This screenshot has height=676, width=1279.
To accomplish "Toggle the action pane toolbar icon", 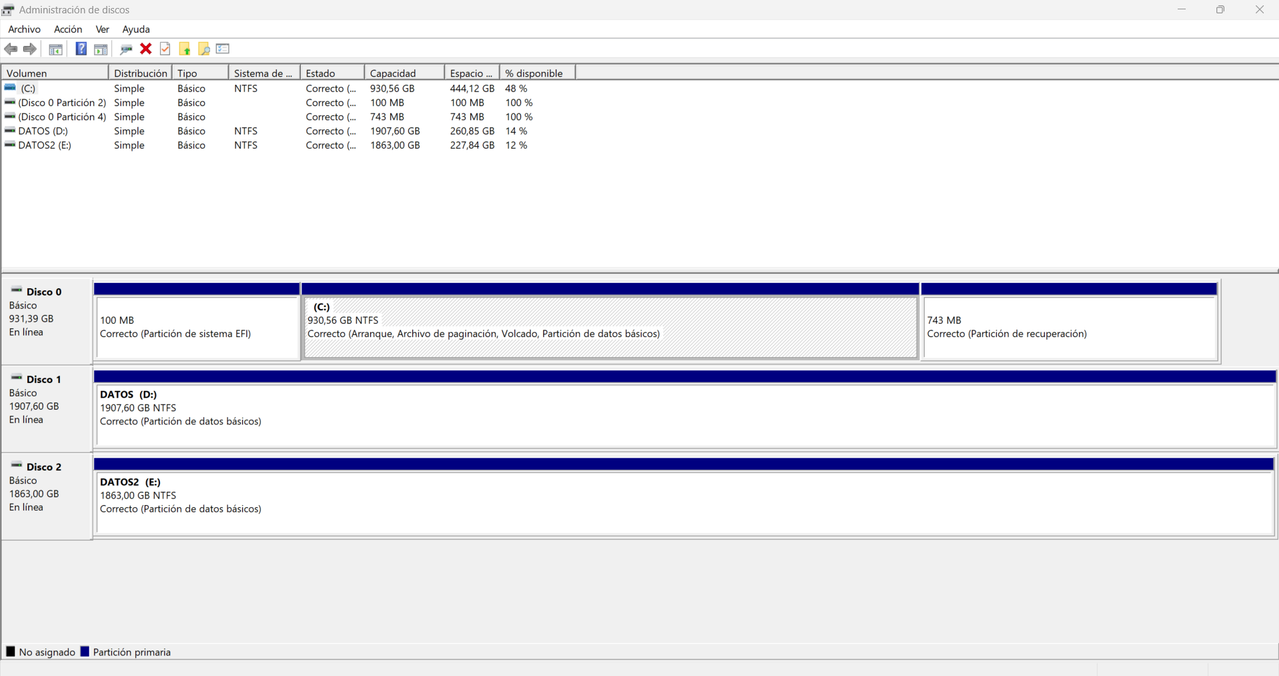I will pos(101,49).
